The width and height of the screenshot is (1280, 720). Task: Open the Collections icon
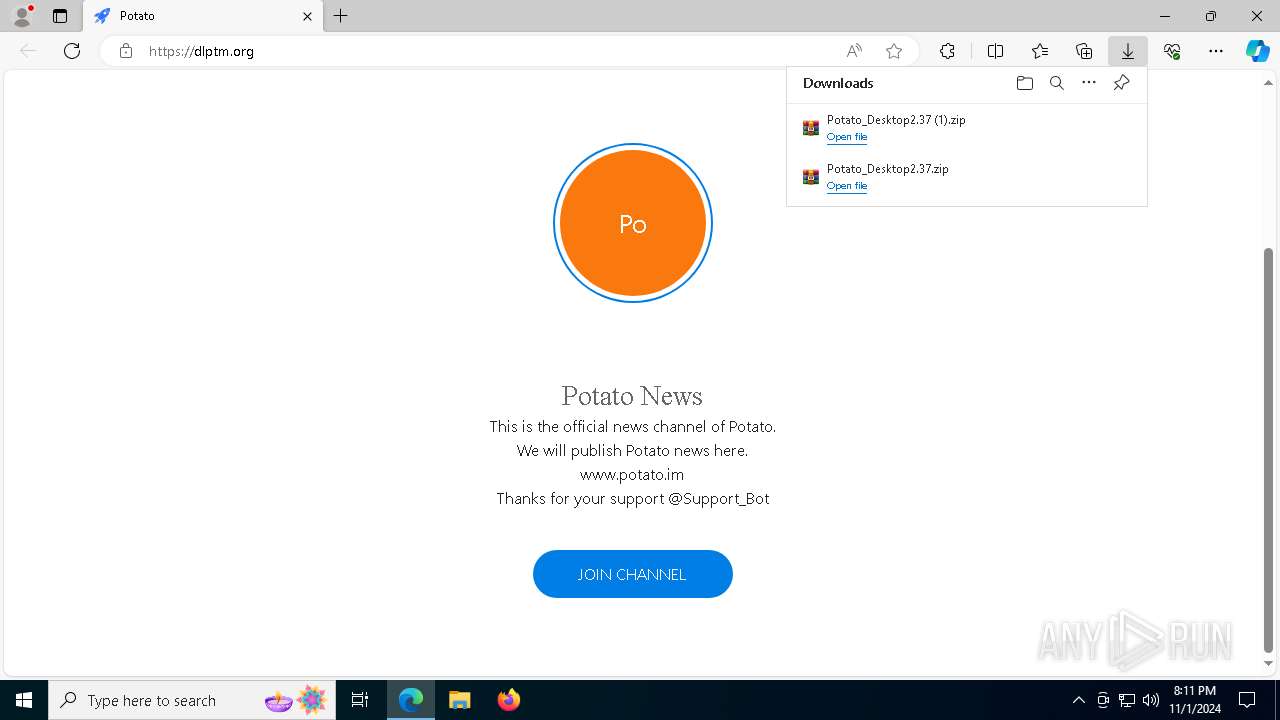point(1084,51)
